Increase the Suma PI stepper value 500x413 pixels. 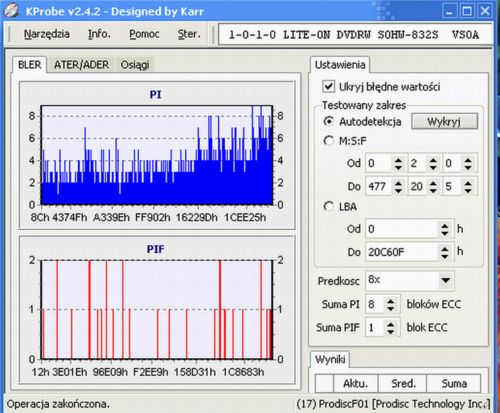[x=391, y=301]
